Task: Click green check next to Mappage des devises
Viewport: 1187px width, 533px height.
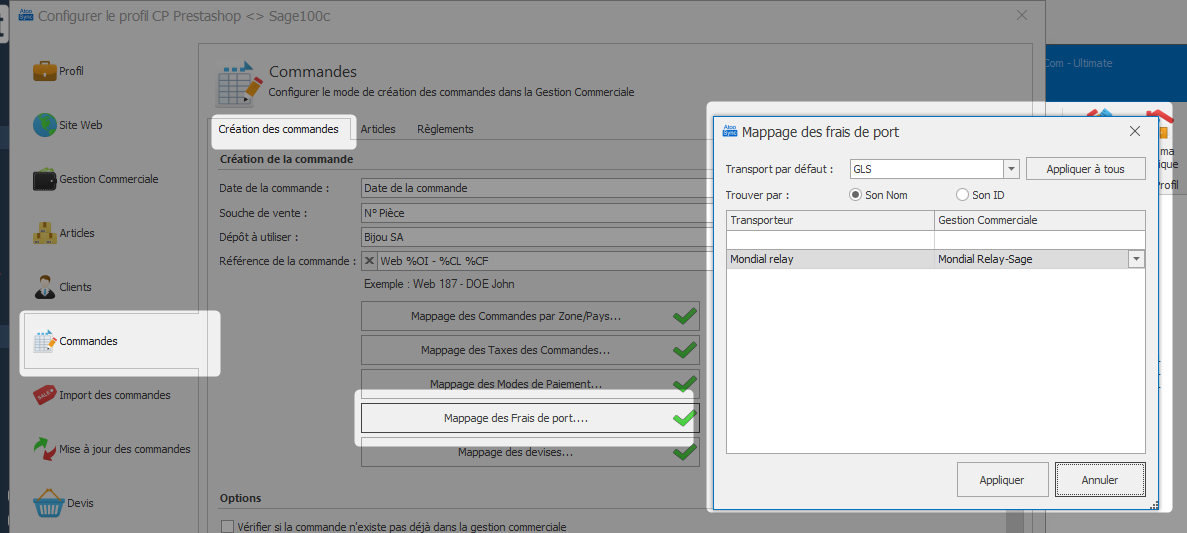Action: click(684, 452)
